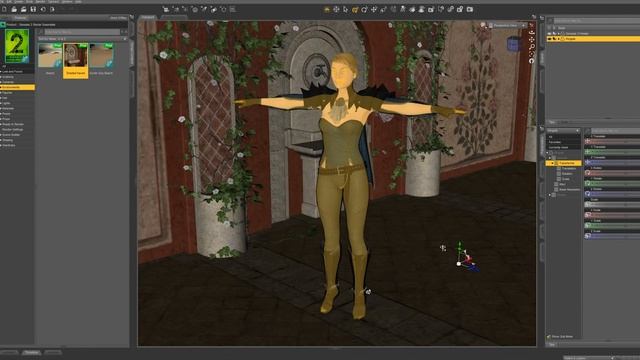
Task: Select the highlighted bottom-left panel tab
Action: [31, 352]
